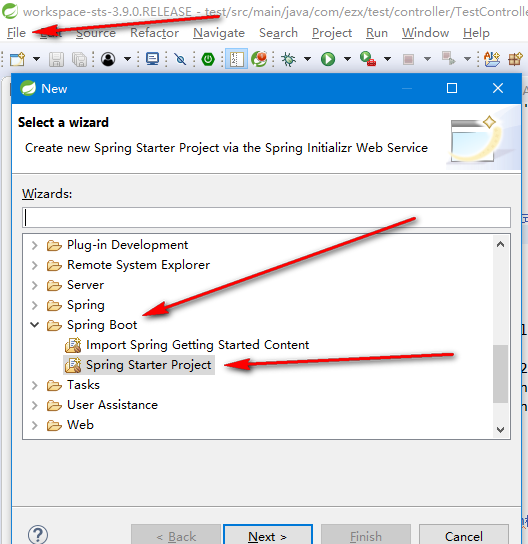
Task: Open the Search menu
Action: pyautogui.click(x=278, y=33)
